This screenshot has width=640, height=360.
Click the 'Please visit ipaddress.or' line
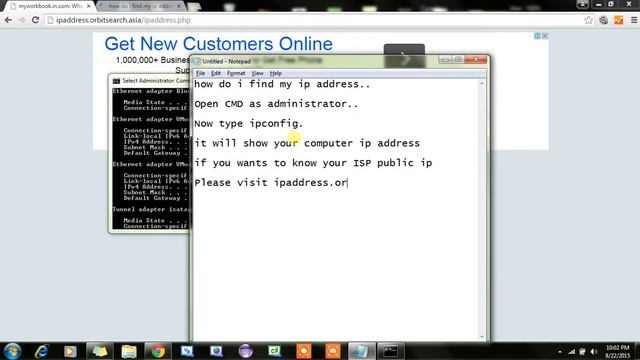tap(271, 182)
